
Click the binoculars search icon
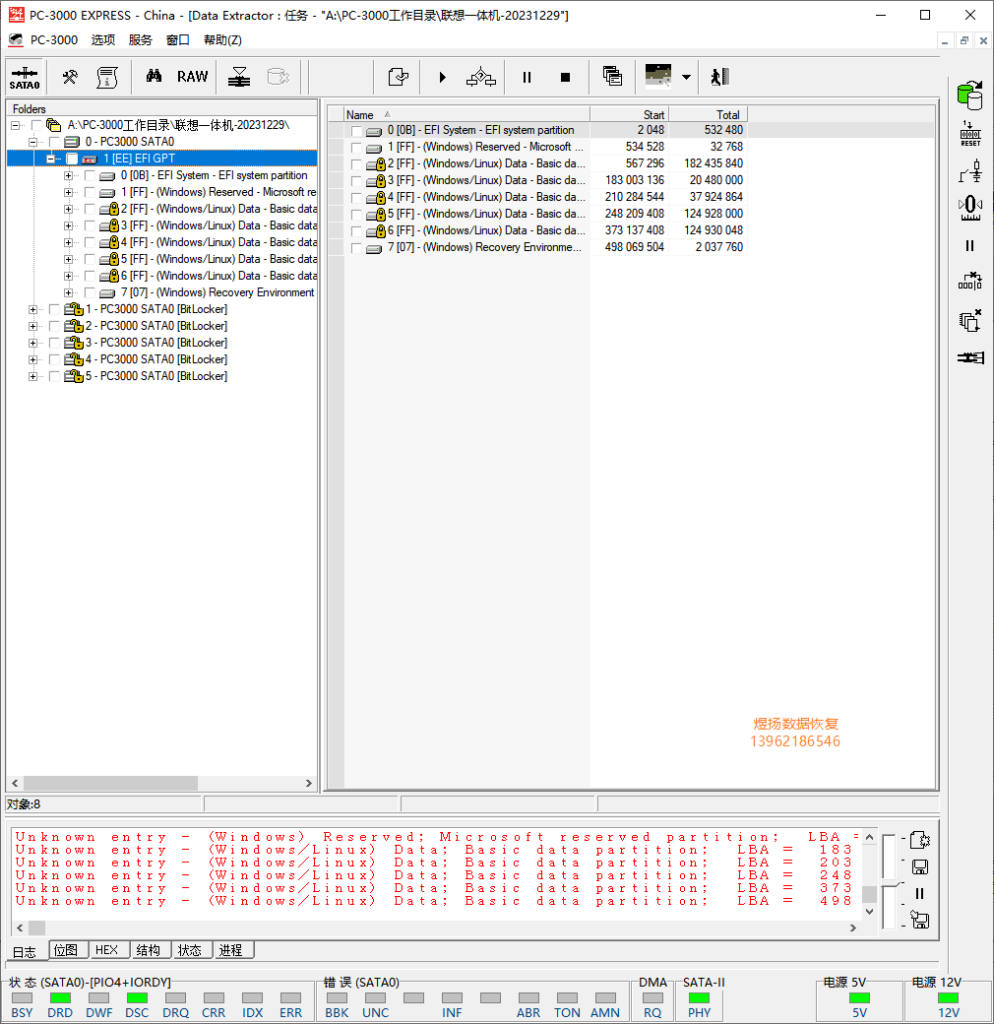point(154,76)
